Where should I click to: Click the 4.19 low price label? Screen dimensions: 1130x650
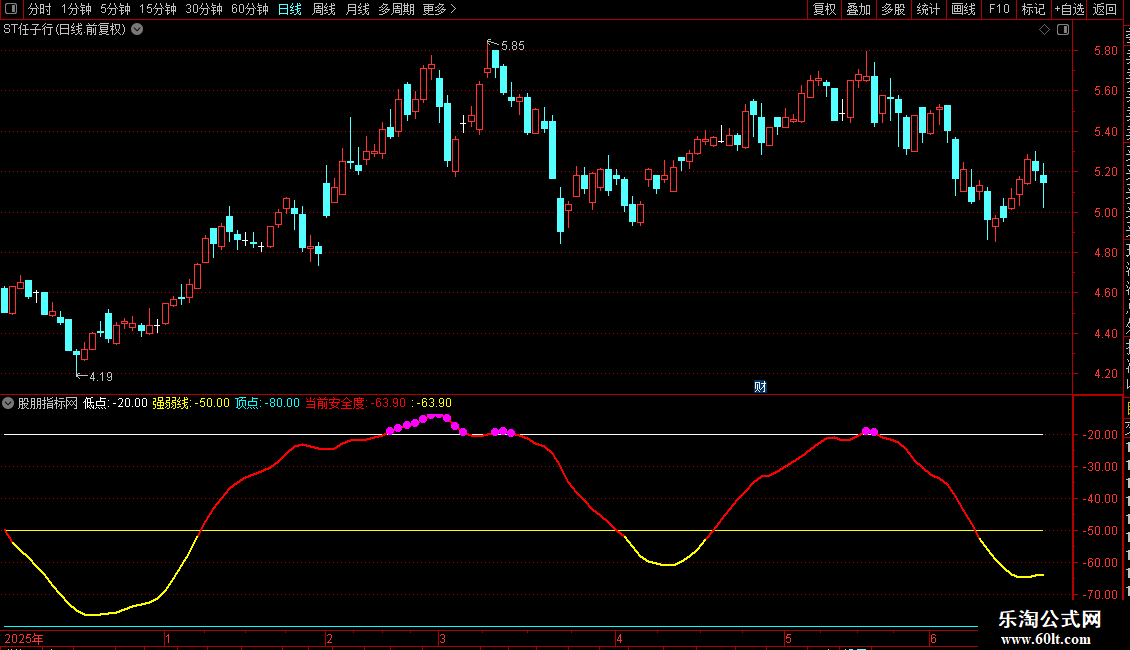pyautogui.click(x=101, y=376)
